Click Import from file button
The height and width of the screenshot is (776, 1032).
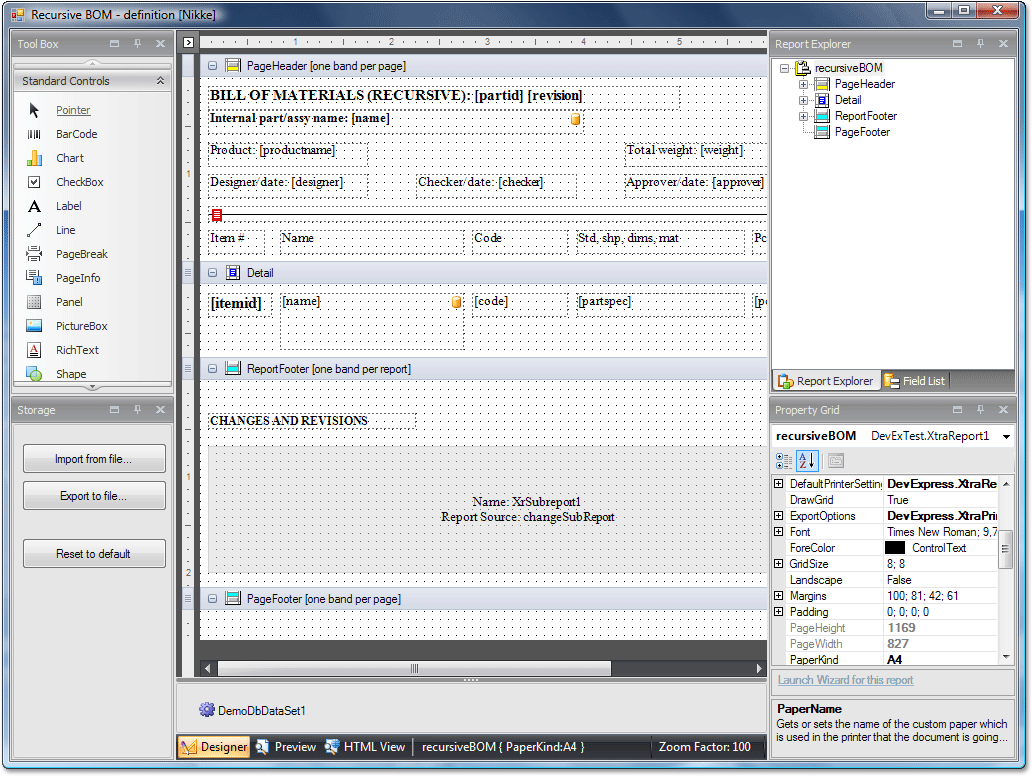tap(93, 459)
